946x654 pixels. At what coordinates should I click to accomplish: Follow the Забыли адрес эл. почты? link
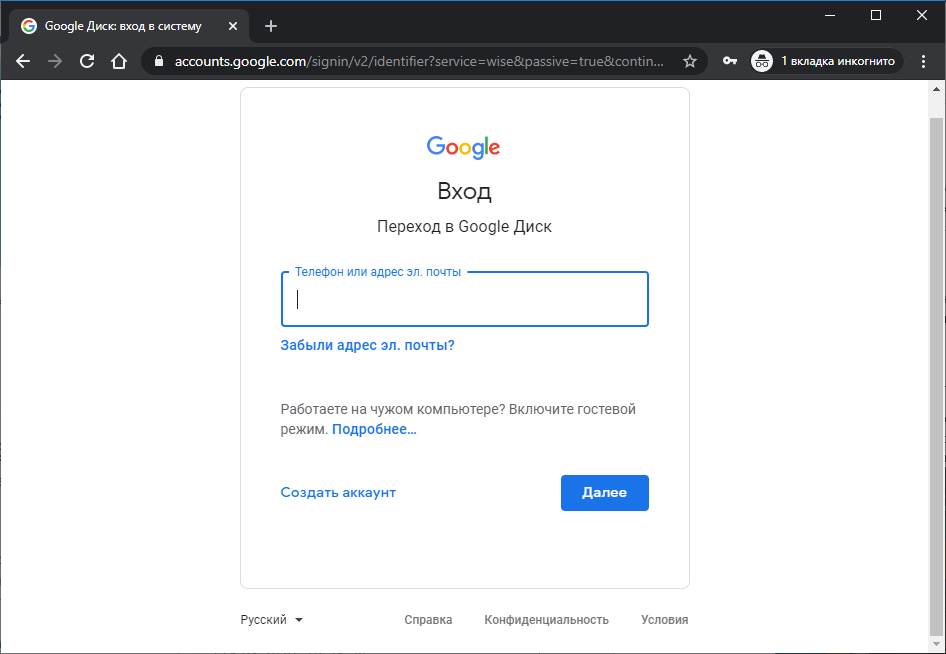[367, 345]
